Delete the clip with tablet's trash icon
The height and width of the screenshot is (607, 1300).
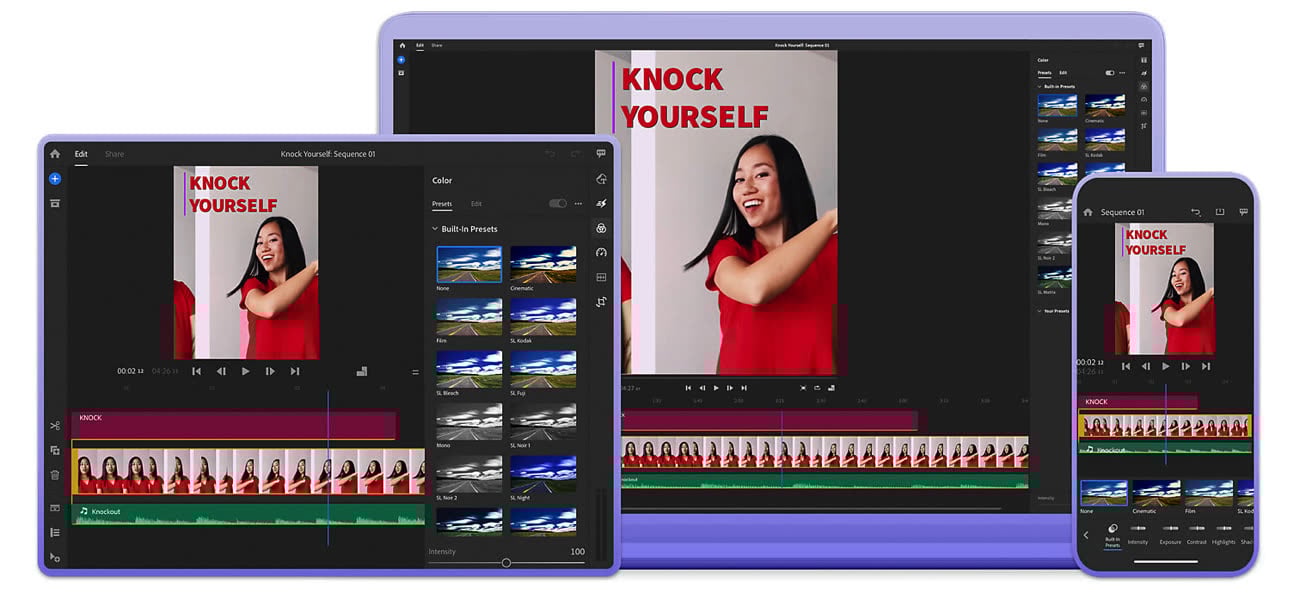point(55,475)
